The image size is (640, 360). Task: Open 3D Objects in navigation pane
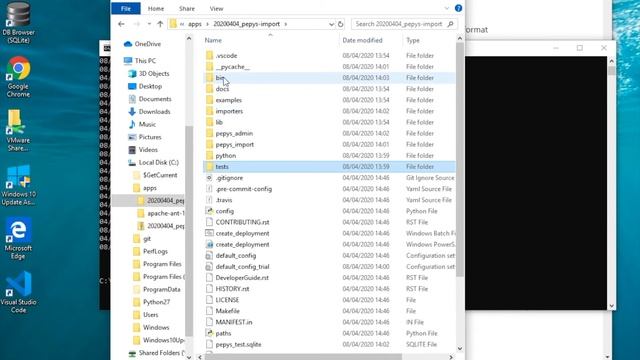[x=149, y=73]
